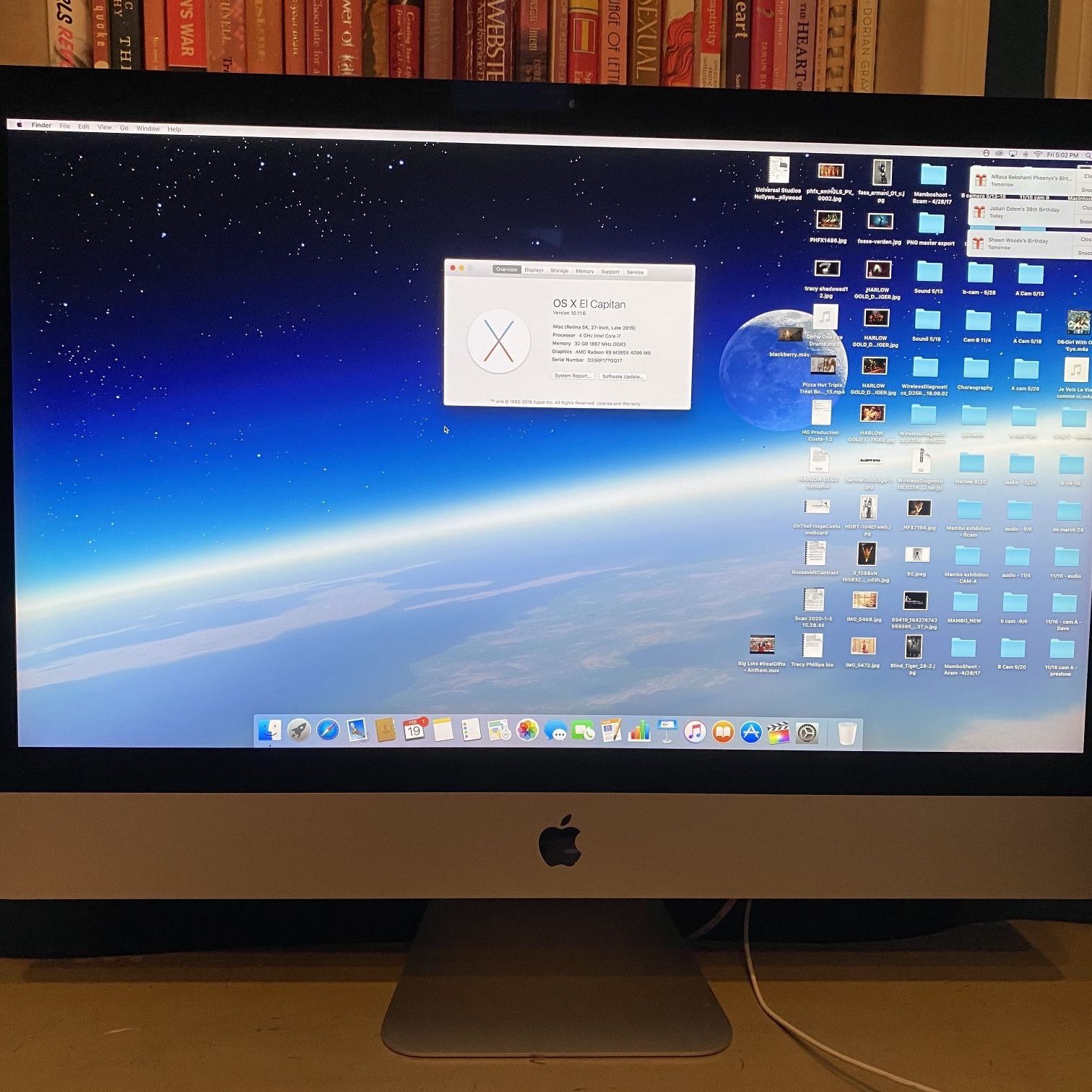
Task: Open the Apple menu
Action: 19,125
